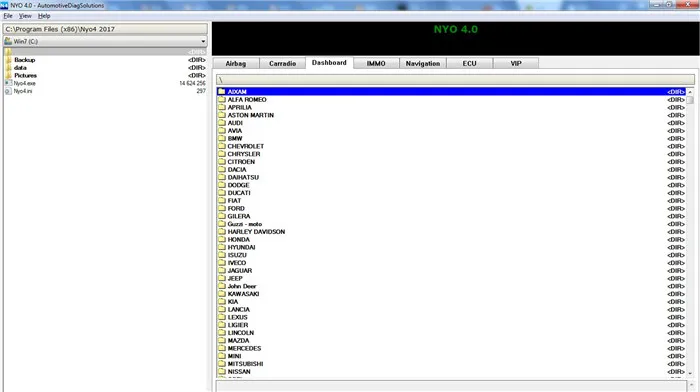The image size is (700, 392).
Task: Click the BMW folder icon
Action: click(x=222, y=138)
